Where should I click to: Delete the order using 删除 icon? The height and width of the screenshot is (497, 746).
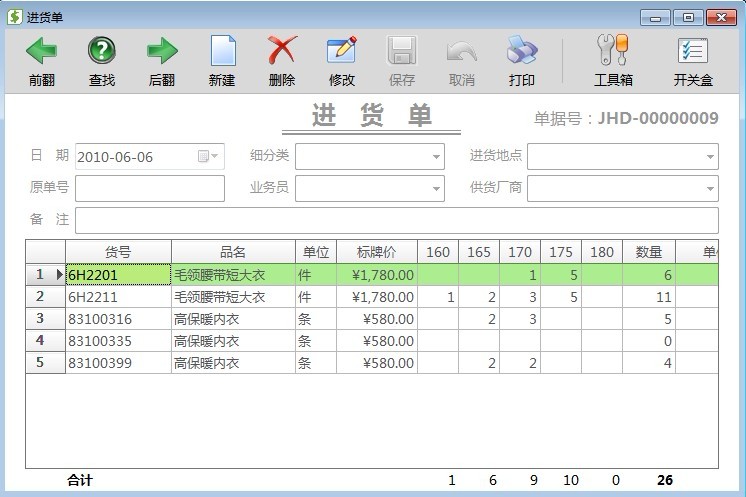pyautogui.click(x=282, y=50)
